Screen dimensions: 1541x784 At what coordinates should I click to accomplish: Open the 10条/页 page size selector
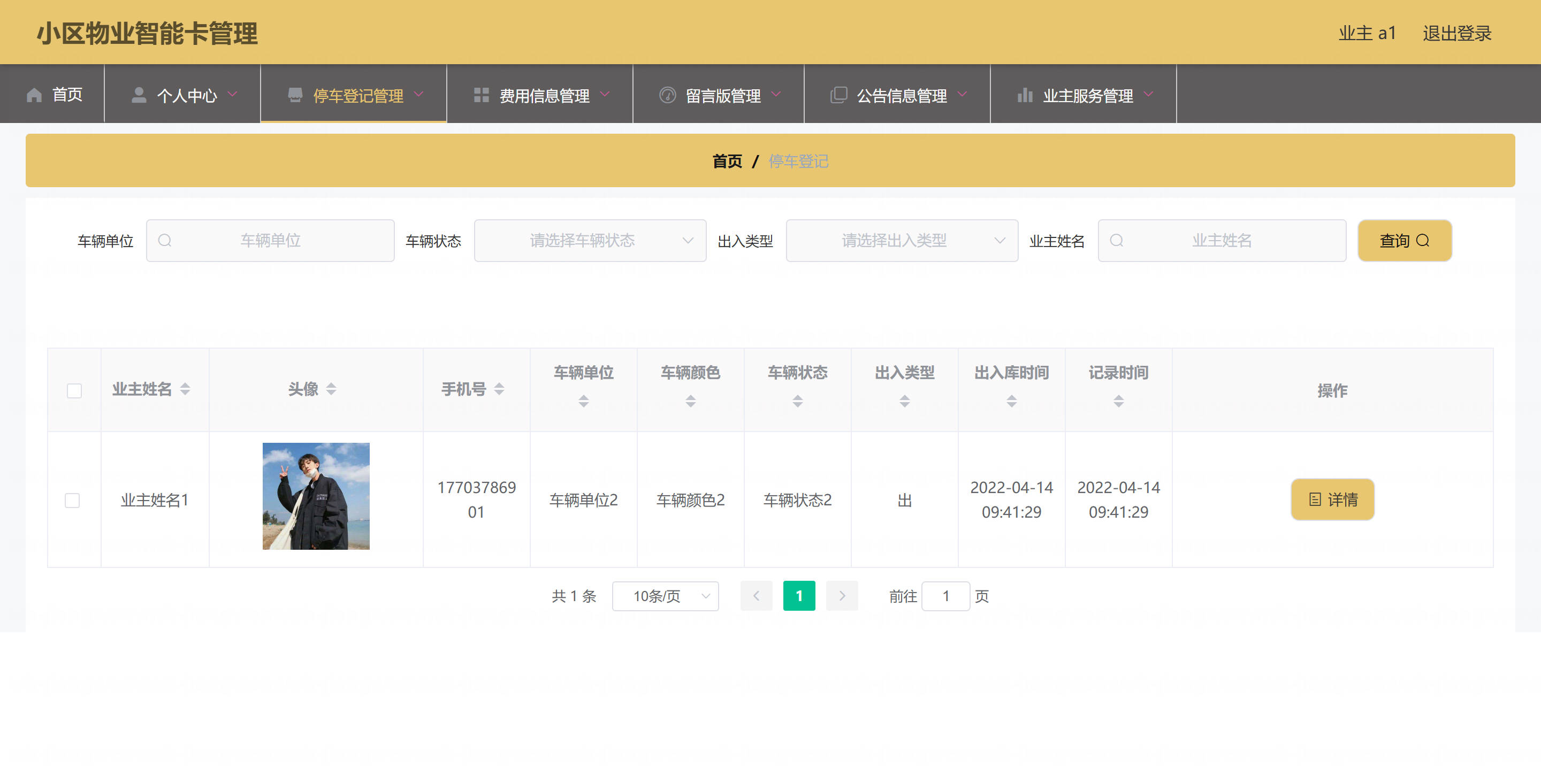coord(665,596)
